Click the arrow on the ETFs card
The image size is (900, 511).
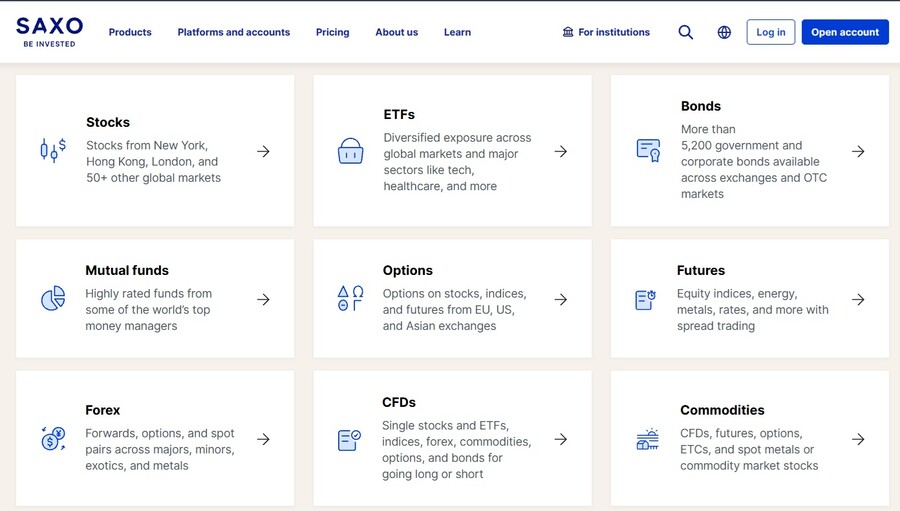coord(561,152)
